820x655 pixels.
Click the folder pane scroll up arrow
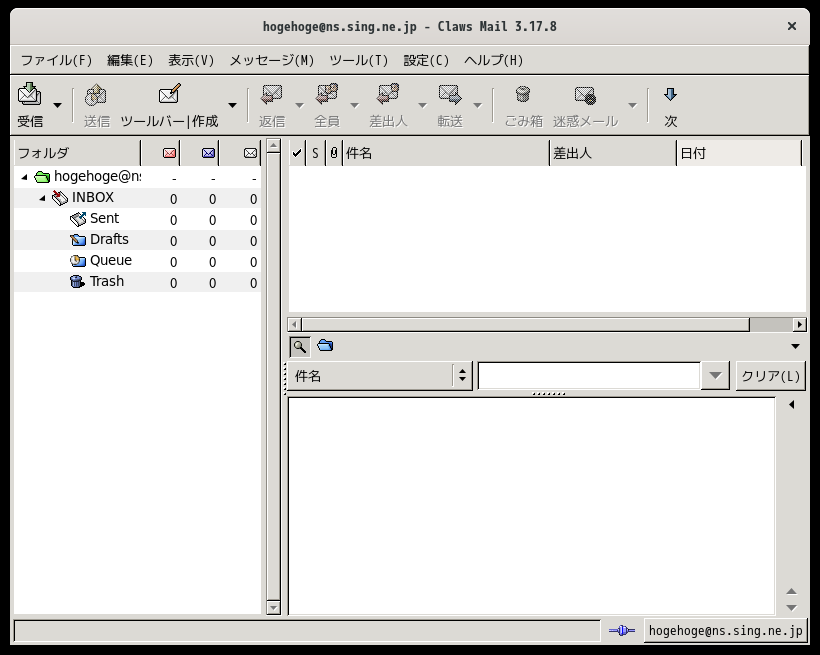click(x=274, y=145)
